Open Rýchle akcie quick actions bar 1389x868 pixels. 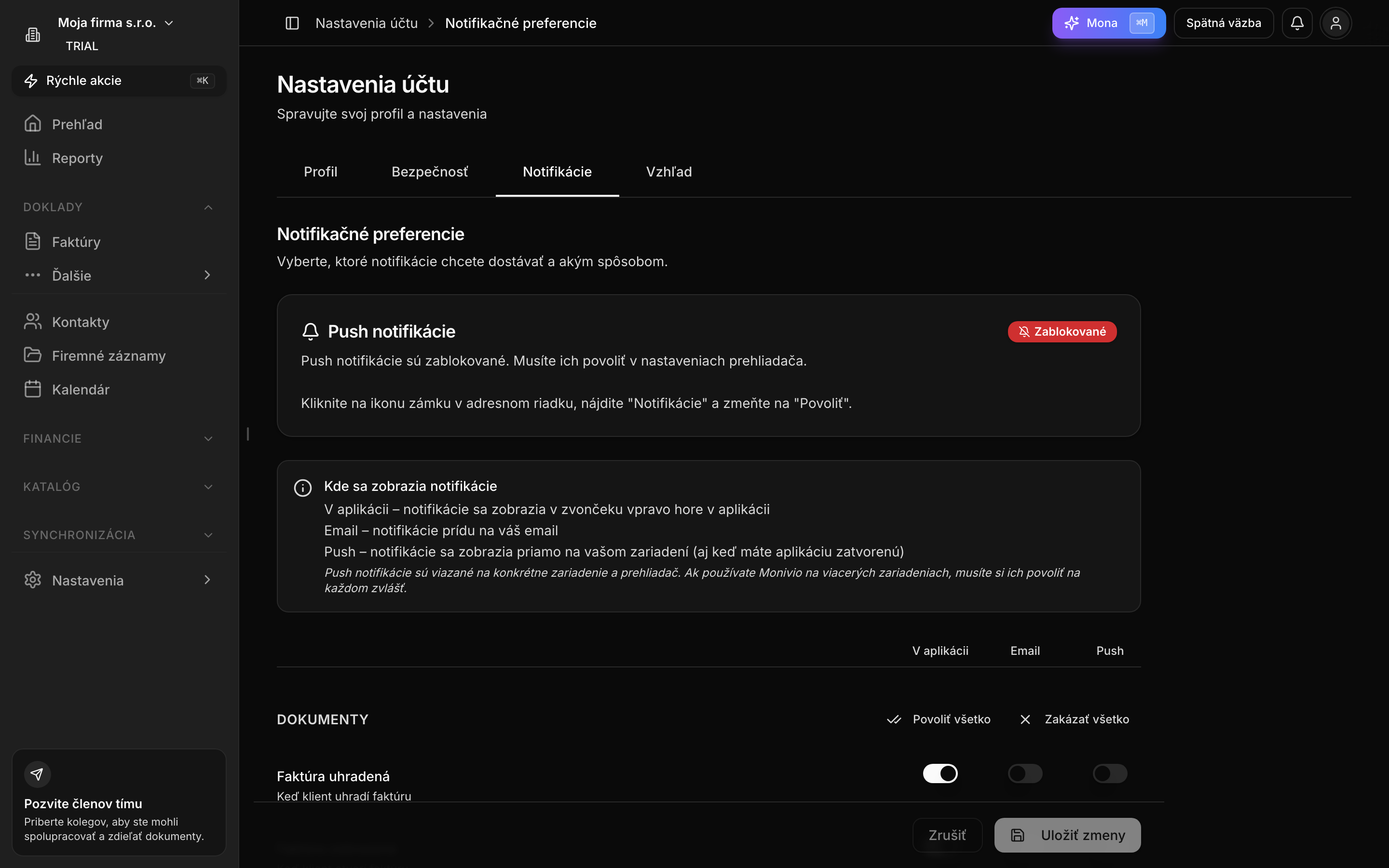pos(119,81)
